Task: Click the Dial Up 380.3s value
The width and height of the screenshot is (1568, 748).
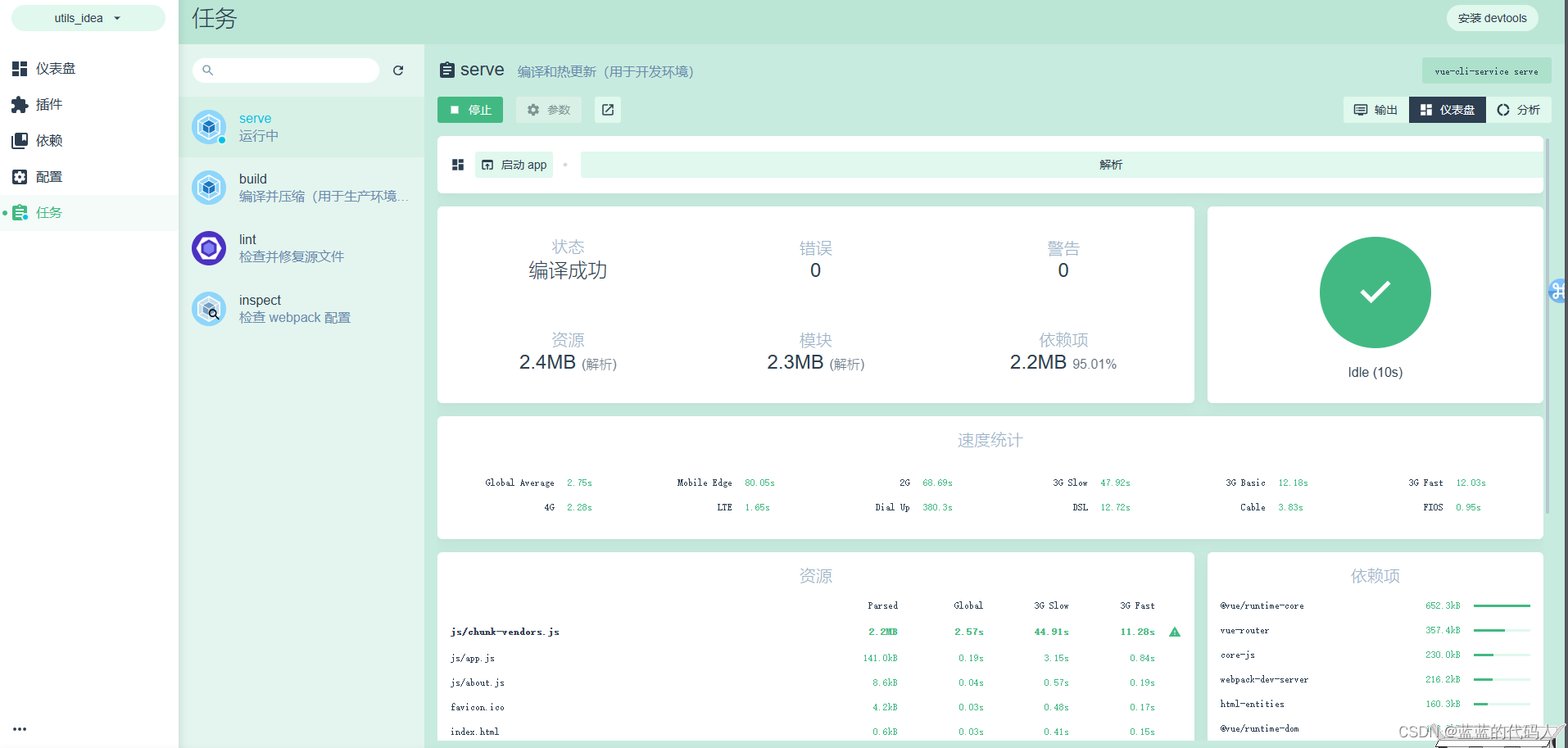Action: (937, 507)
